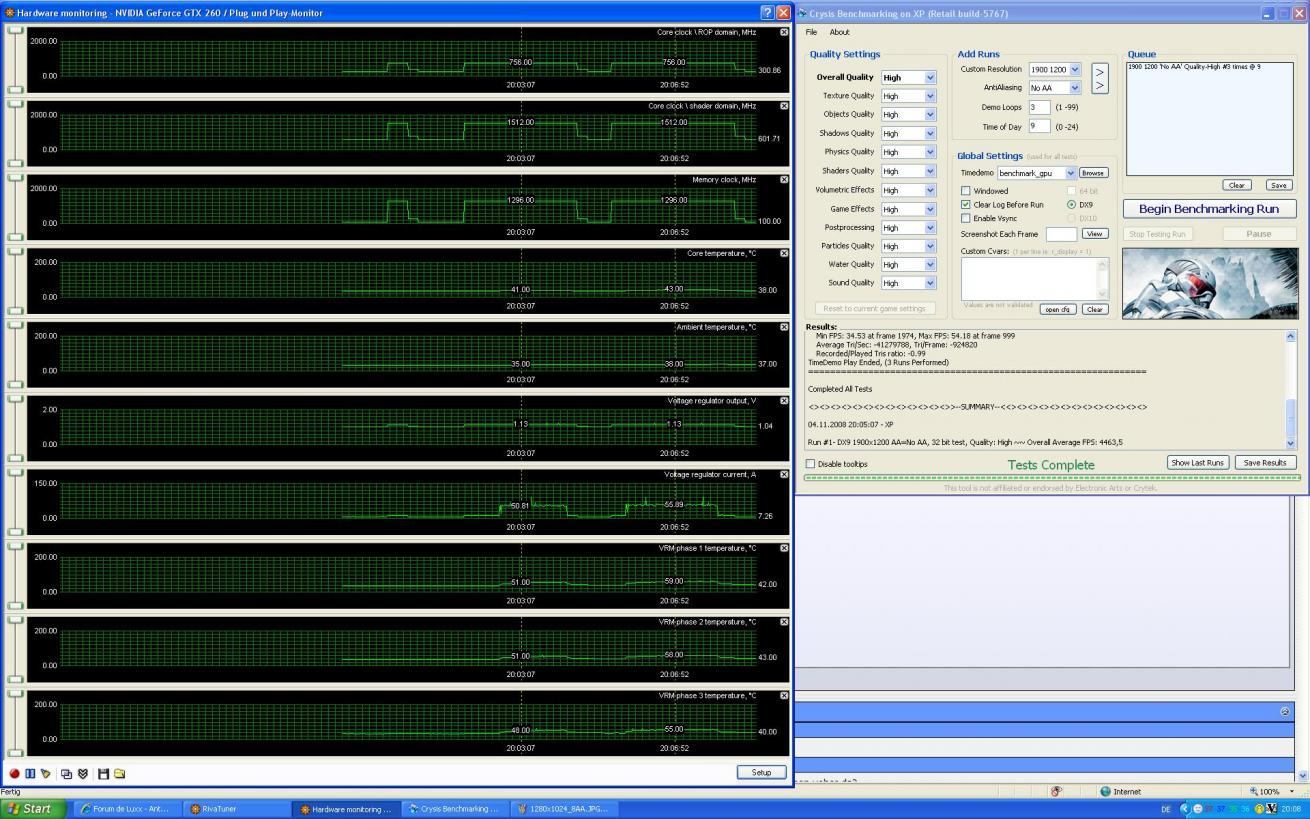Open the Overall Quality dropdown
Image resolution: width=1310 pixels, height=819 pixels.
[x=930, y=77]
